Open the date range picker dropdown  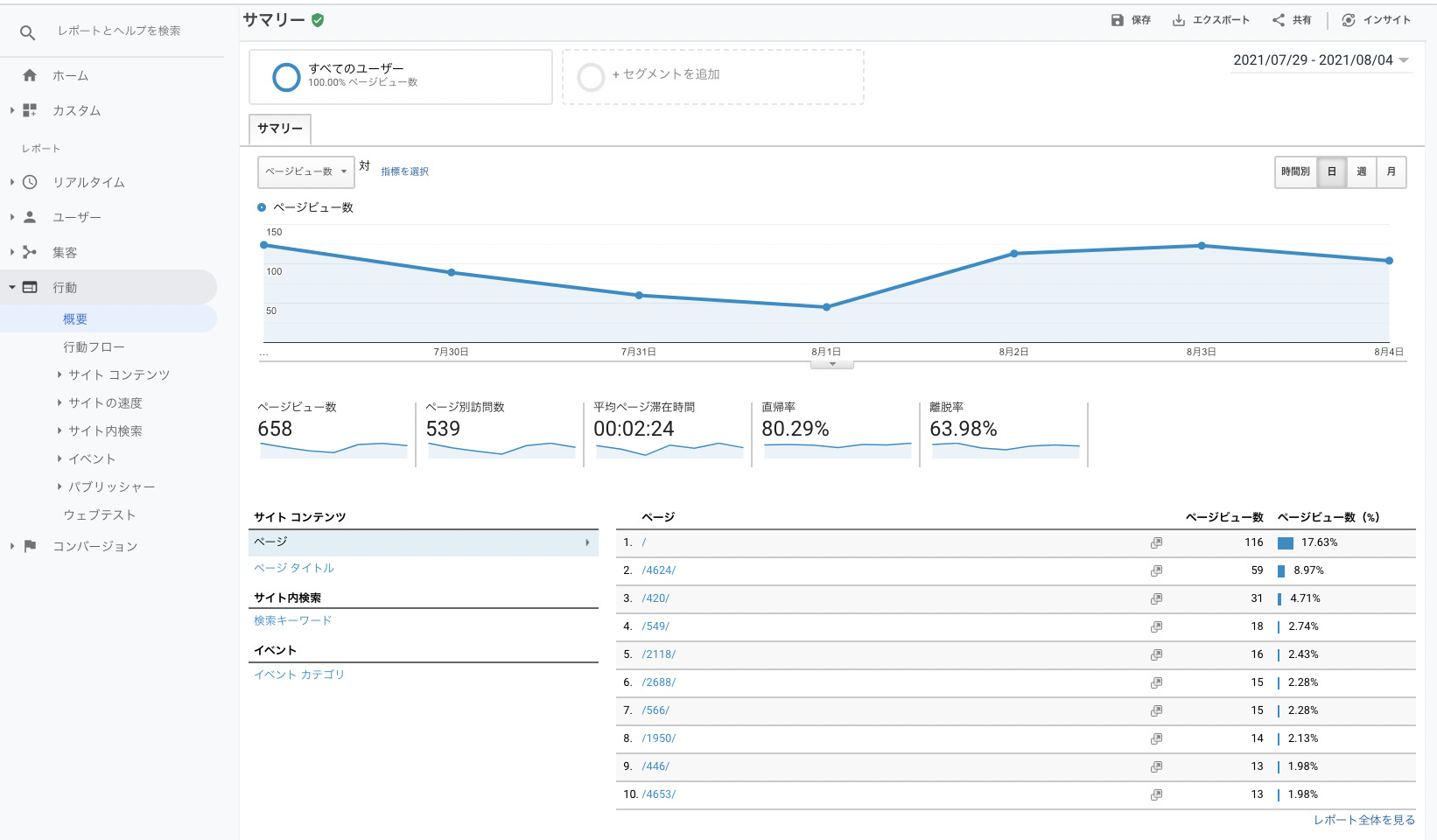pyautogui.click(x=1321, y=60)
